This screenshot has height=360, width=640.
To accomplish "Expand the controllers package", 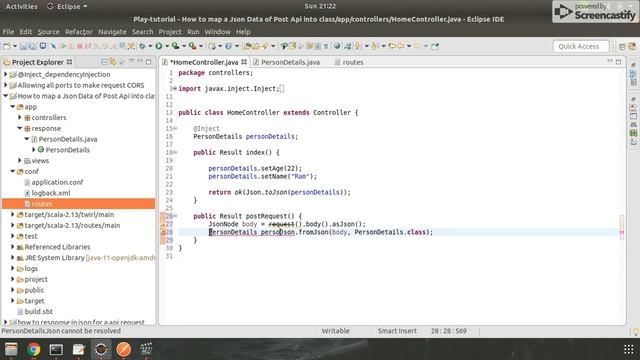I will coord(20,118).
